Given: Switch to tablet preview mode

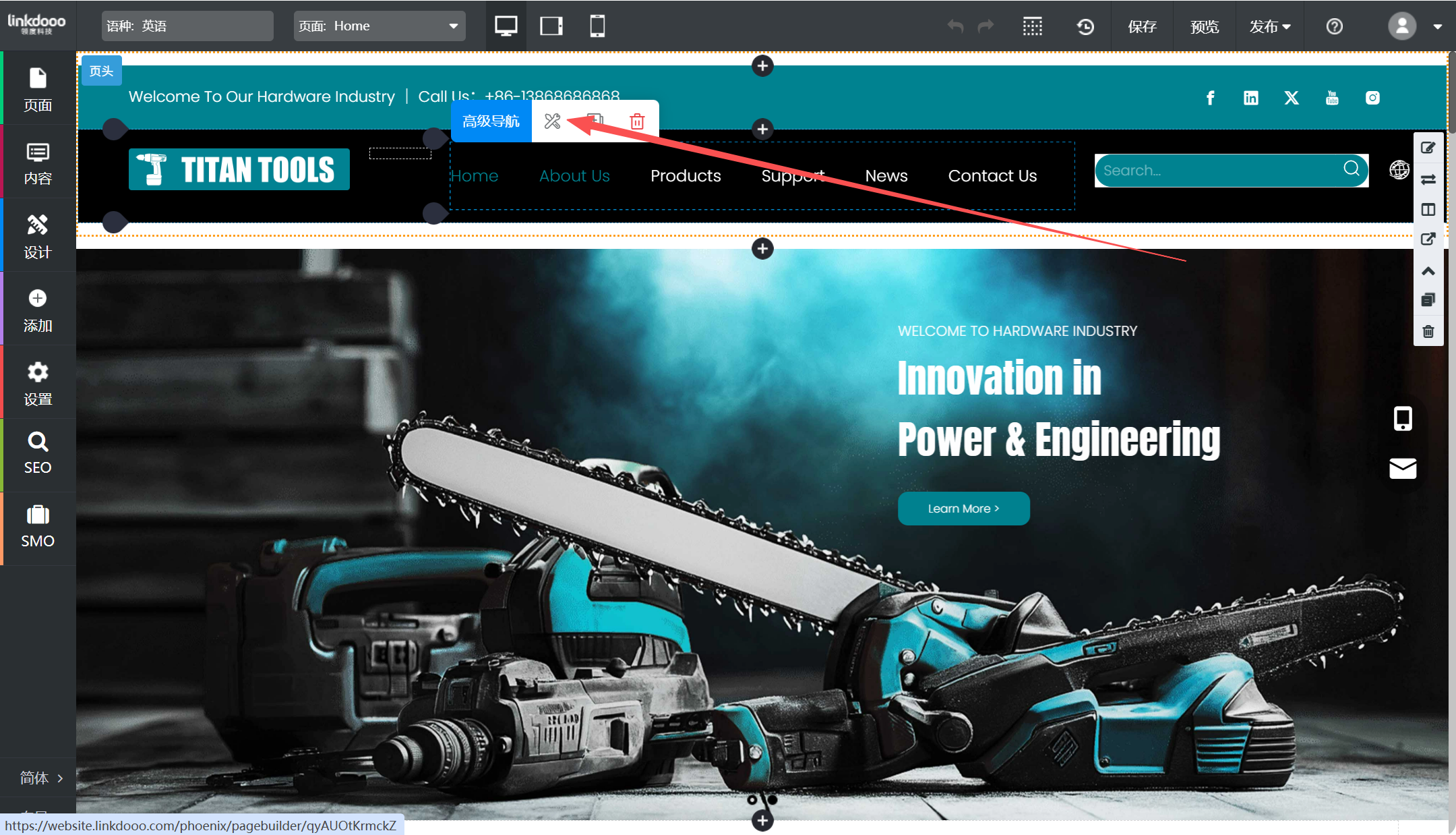Looking at the screenshot, I should [551, 26].
